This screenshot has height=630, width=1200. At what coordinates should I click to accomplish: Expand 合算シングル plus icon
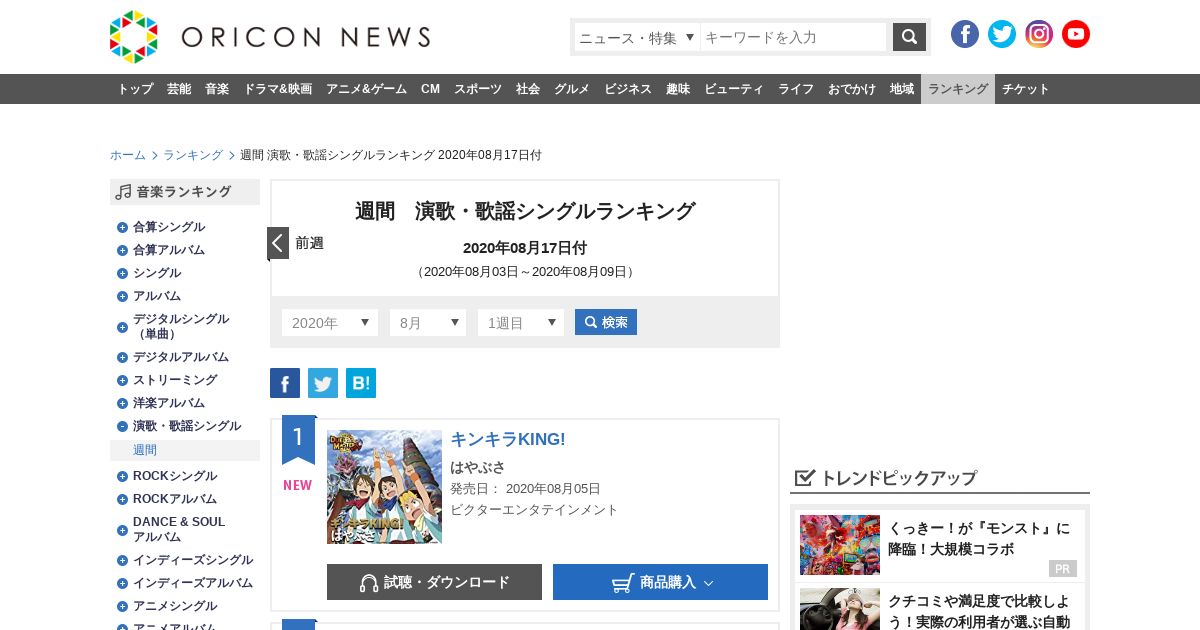coord(122,227)
